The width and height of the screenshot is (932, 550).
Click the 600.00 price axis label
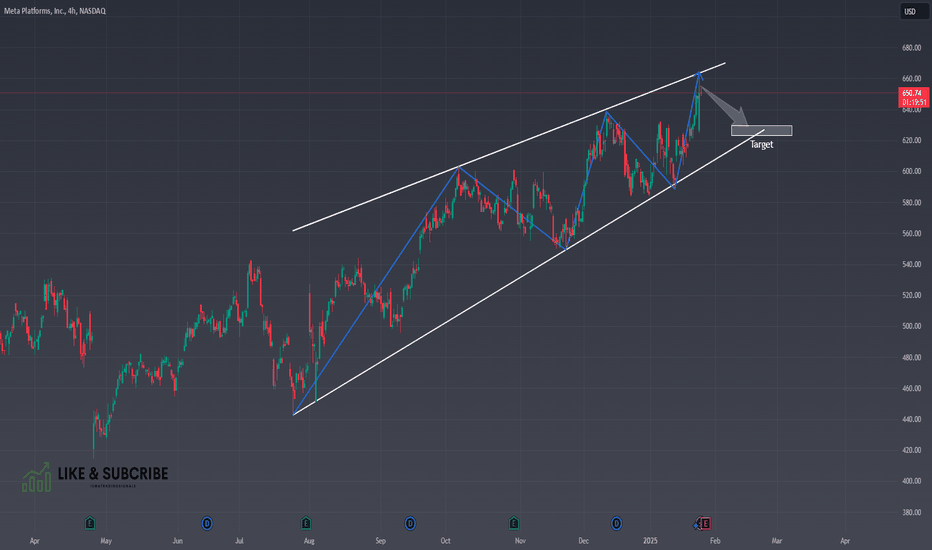point(911,171)
